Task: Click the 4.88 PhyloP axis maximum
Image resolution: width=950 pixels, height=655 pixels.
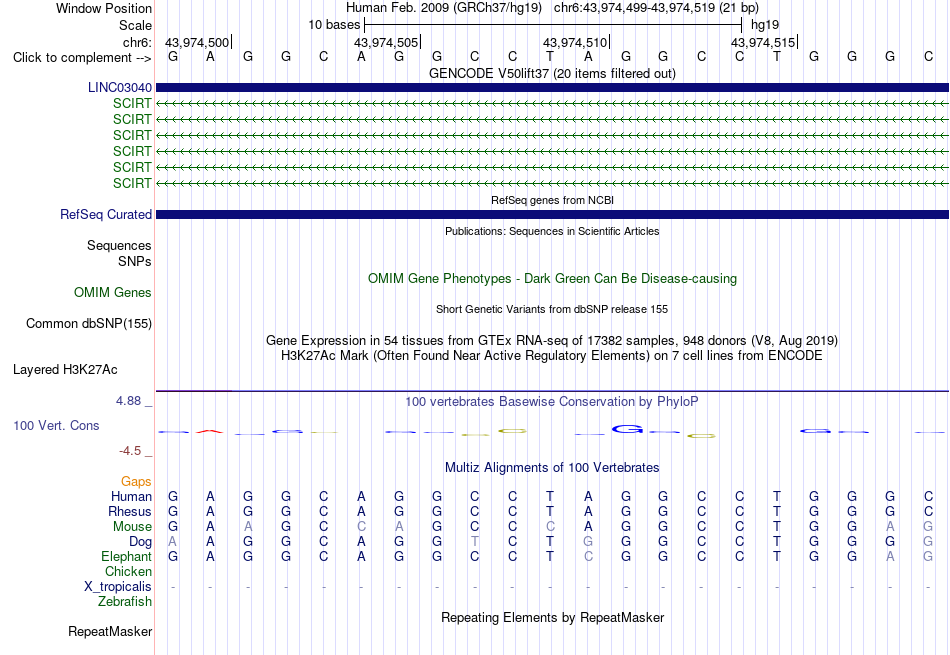Action: click(128, 401)
